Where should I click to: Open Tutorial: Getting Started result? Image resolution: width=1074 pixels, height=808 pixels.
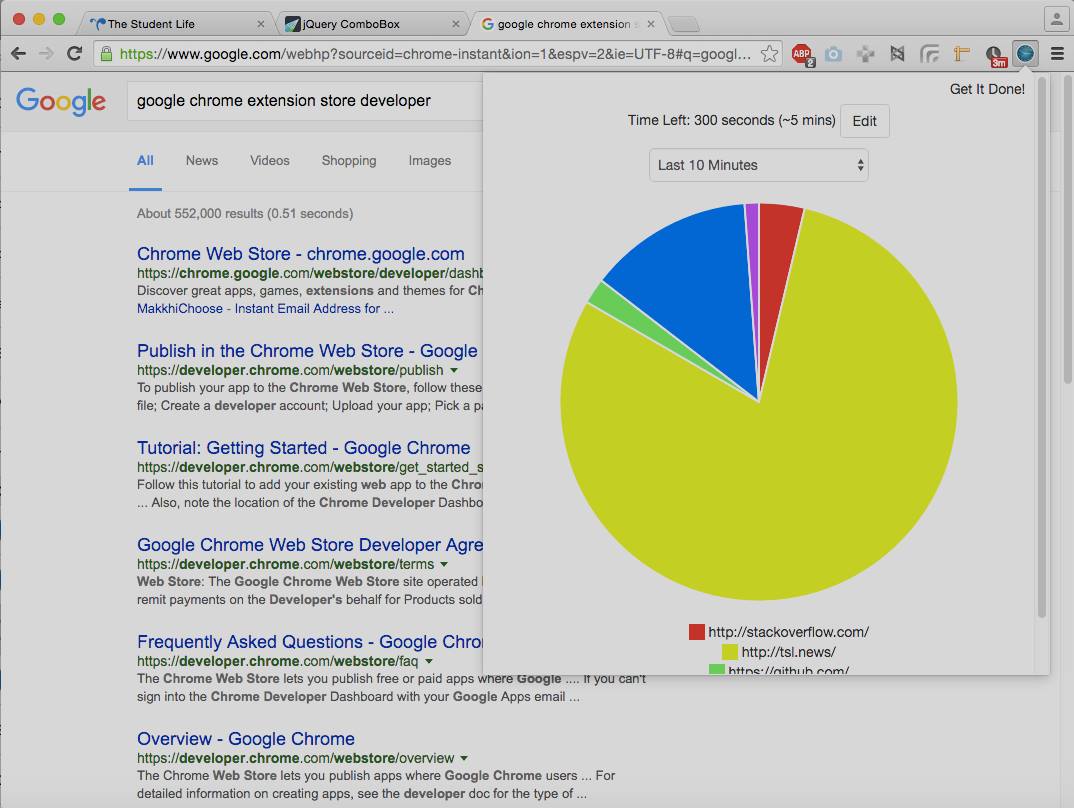(303, 448)
